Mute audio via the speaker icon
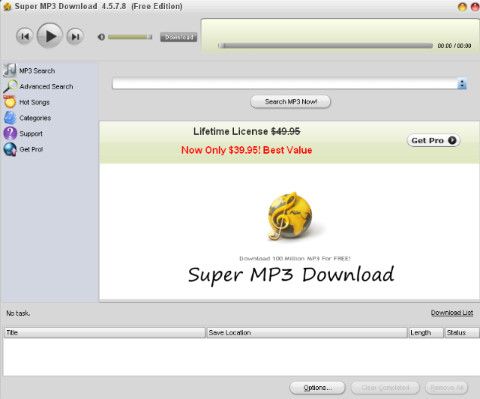Screen dimensions: 480x399 (x=101, y=37)
